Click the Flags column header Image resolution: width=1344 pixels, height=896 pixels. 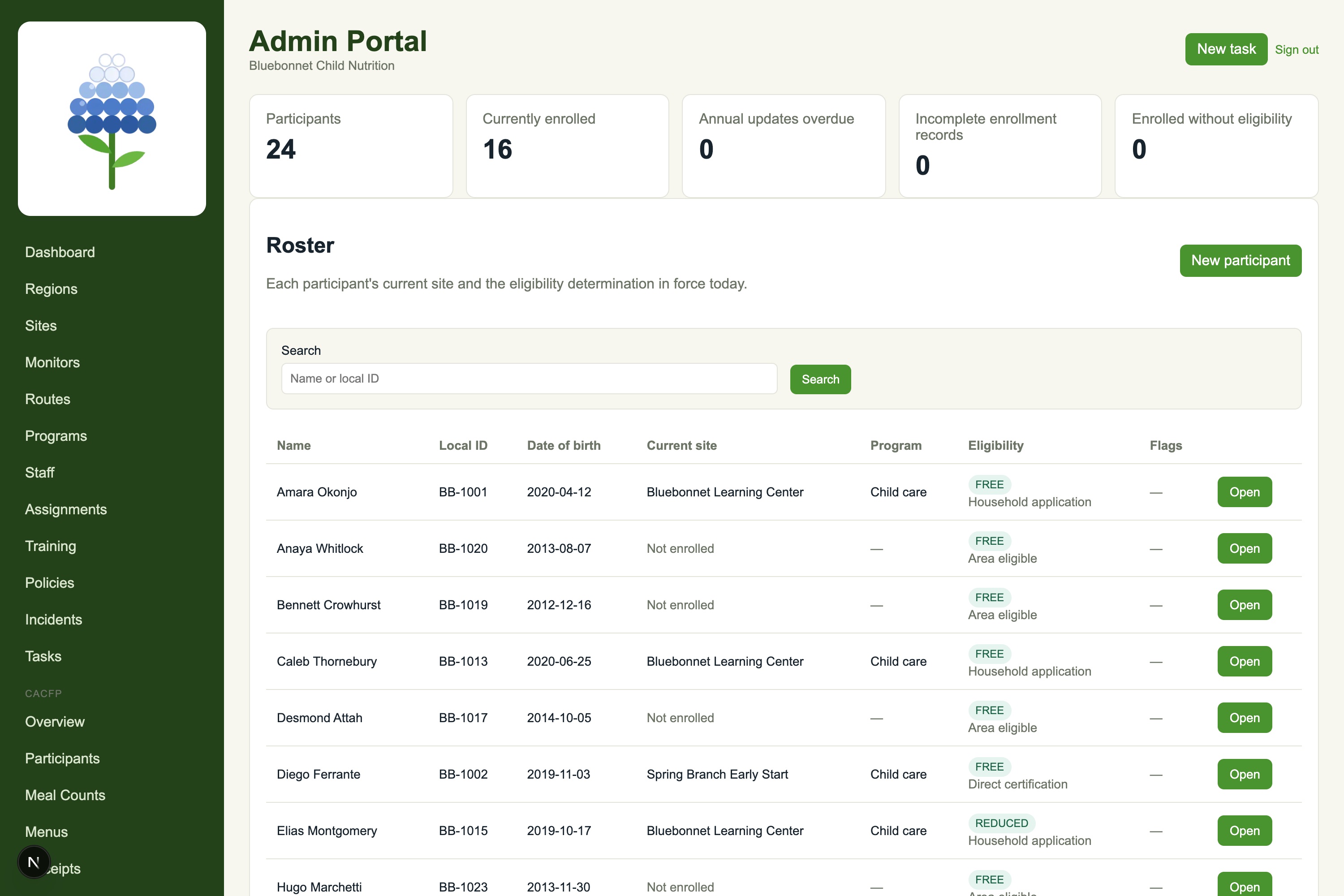1166,446
